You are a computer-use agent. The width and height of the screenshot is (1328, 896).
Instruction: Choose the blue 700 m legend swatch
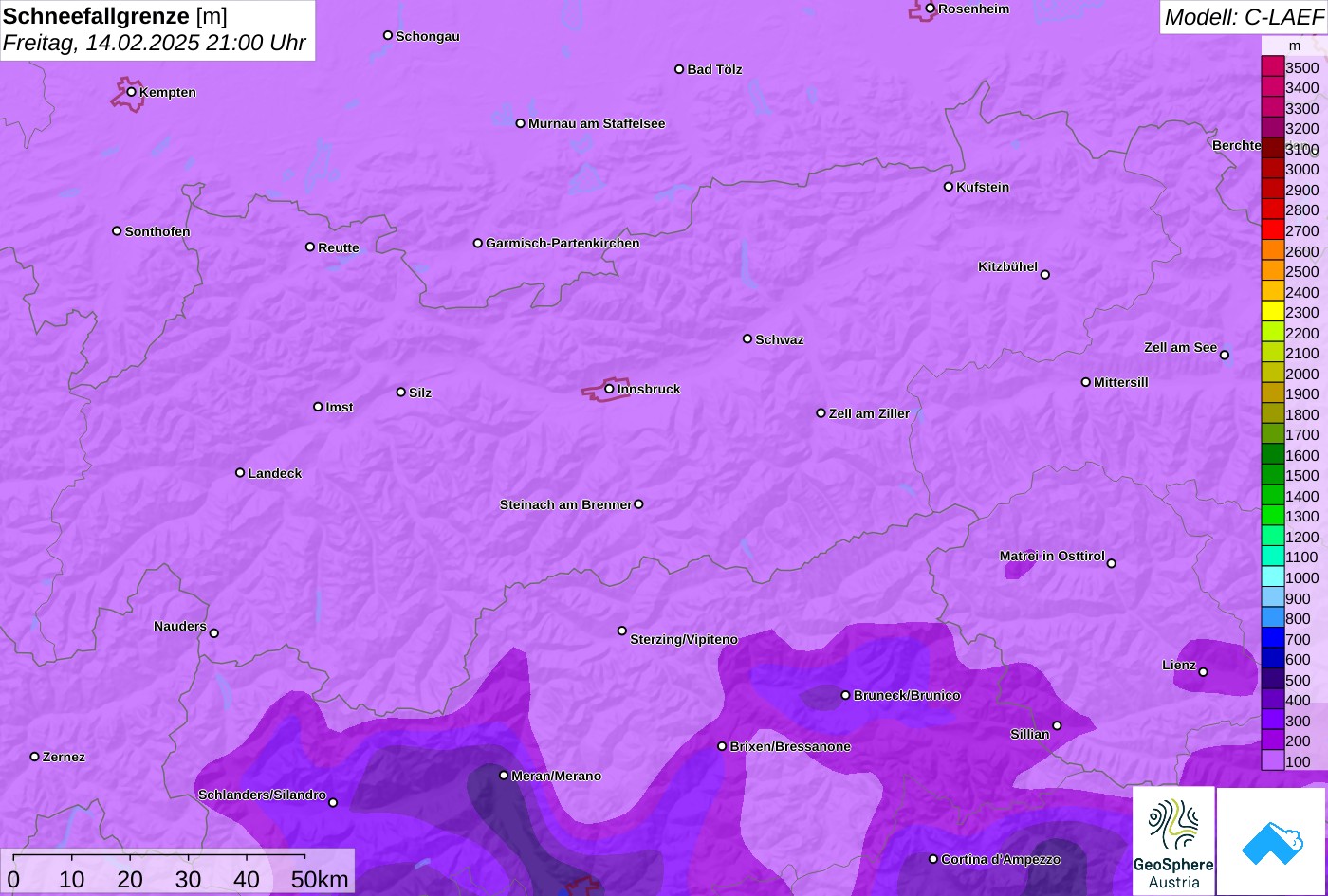tap(1272, 638)
